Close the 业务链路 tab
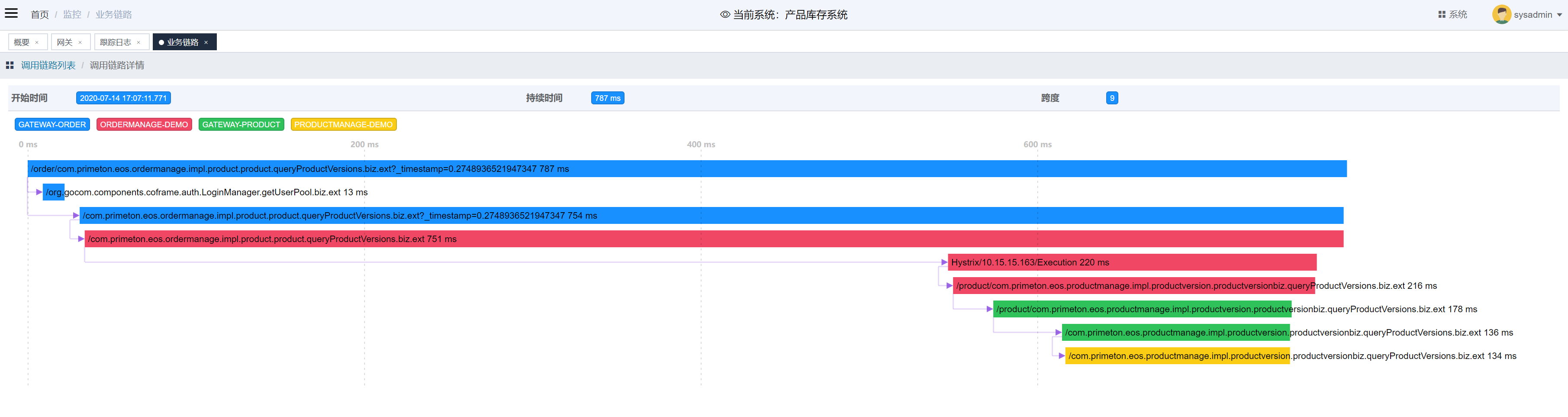 click(206, 42)
